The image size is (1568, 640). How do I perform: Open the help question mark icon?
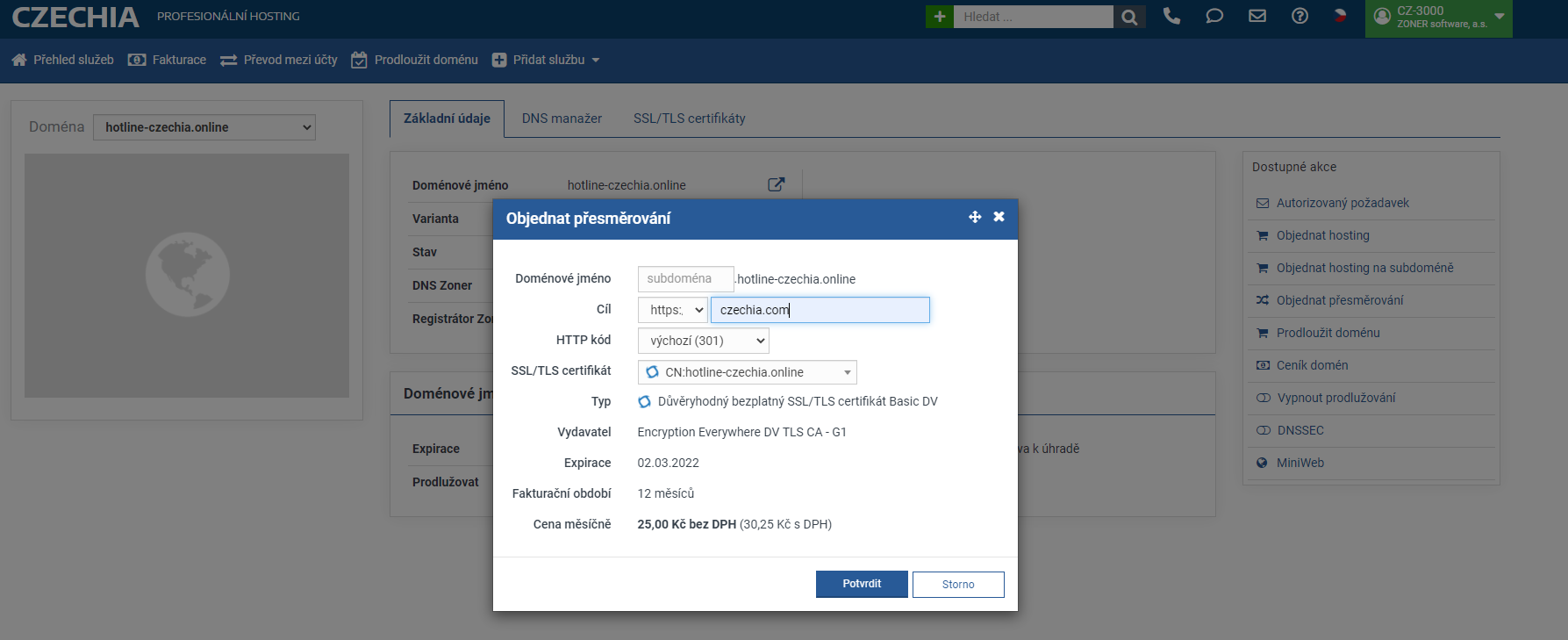point(1300,16)
